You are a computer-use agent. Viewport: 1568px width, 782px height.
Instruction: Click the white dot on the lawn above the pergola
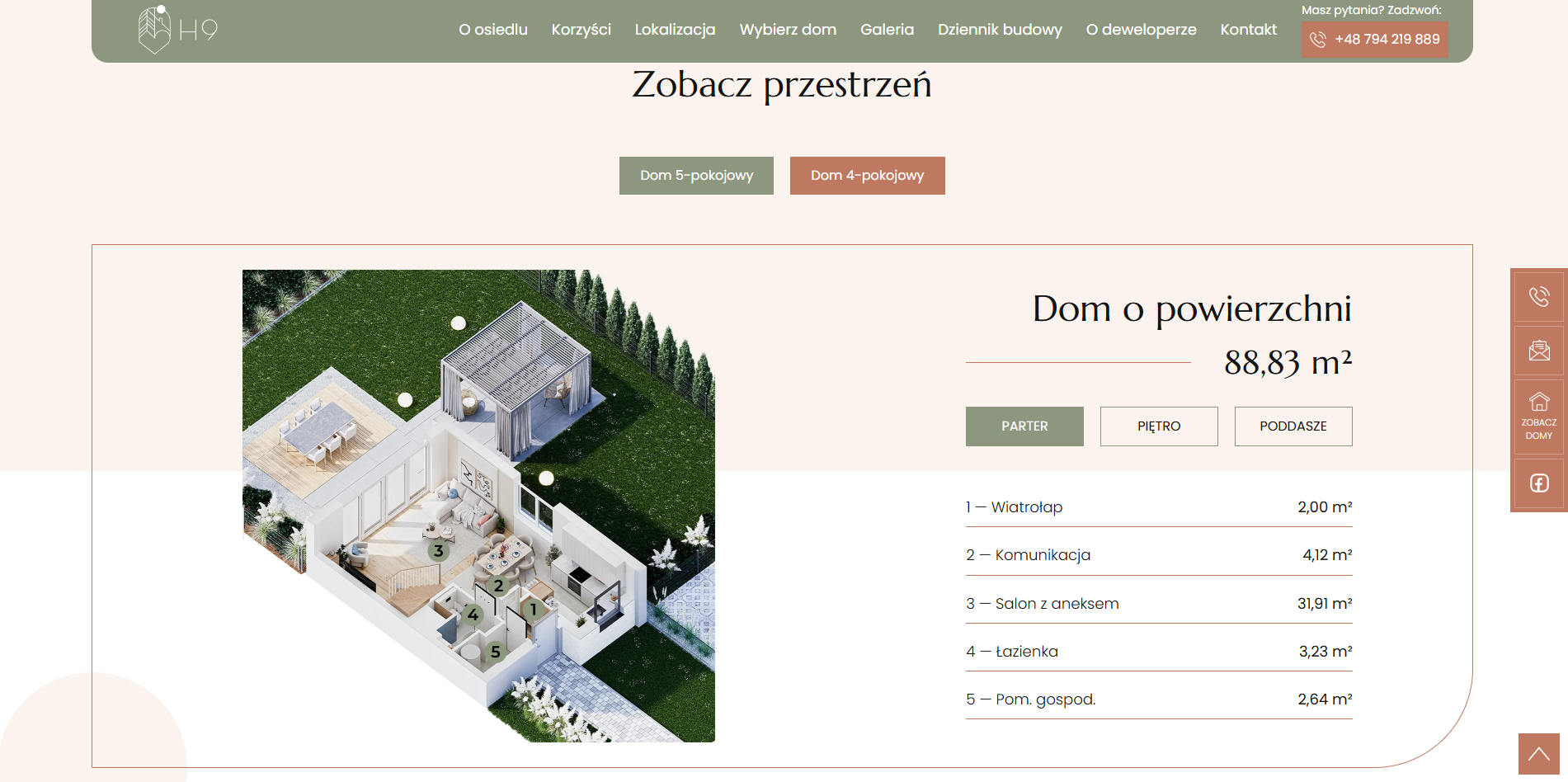click(x=459, y=323)
